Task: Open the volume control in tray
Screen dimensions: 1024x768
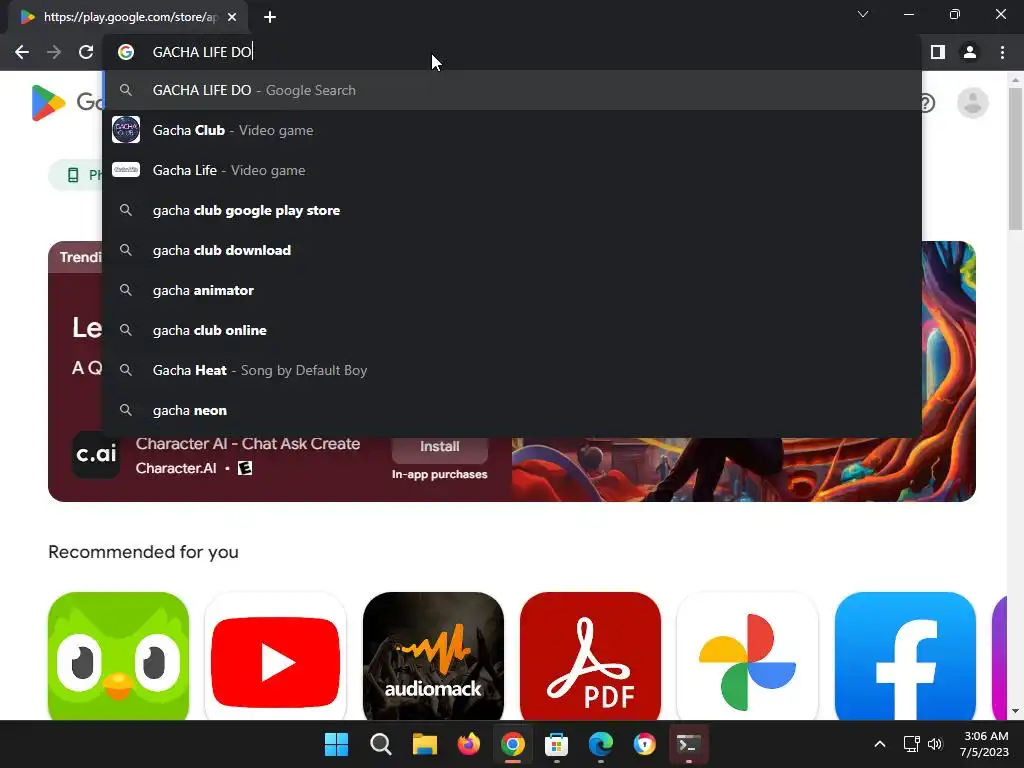Action: pos(935,744)
